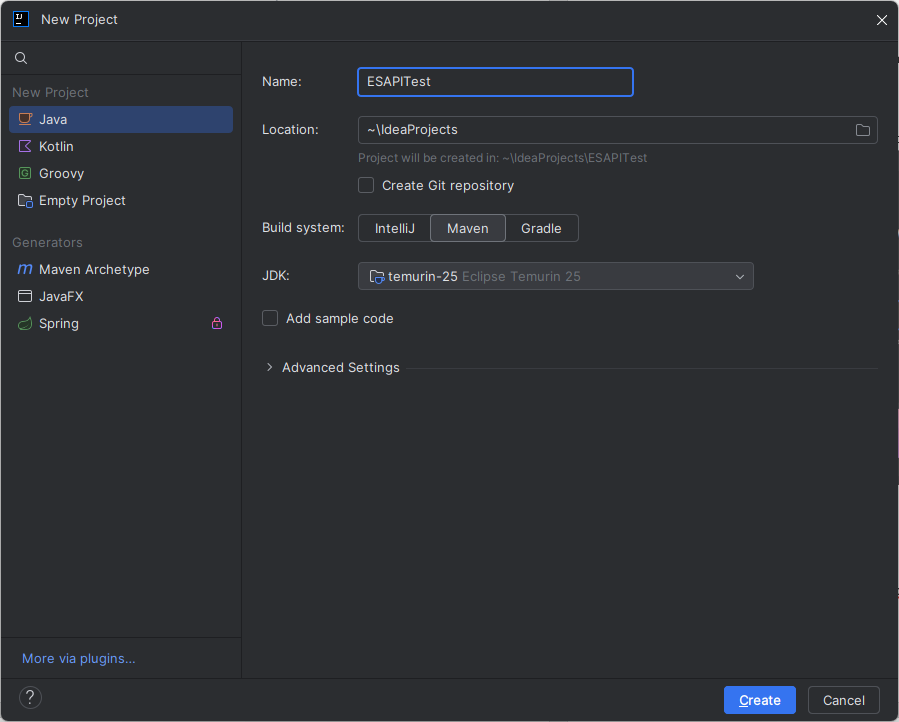
Task: Click inside the project Name field
Action: click(495, 82)
